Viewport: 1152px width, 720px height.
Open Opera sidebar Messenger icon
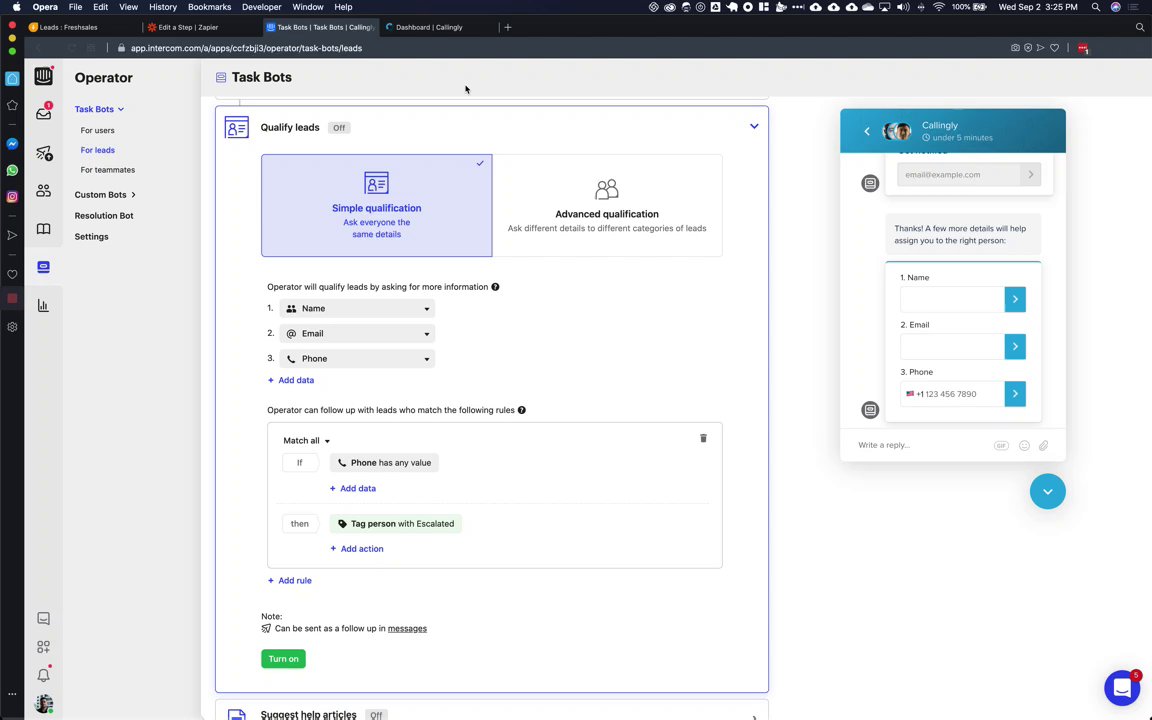coord(12,144)
